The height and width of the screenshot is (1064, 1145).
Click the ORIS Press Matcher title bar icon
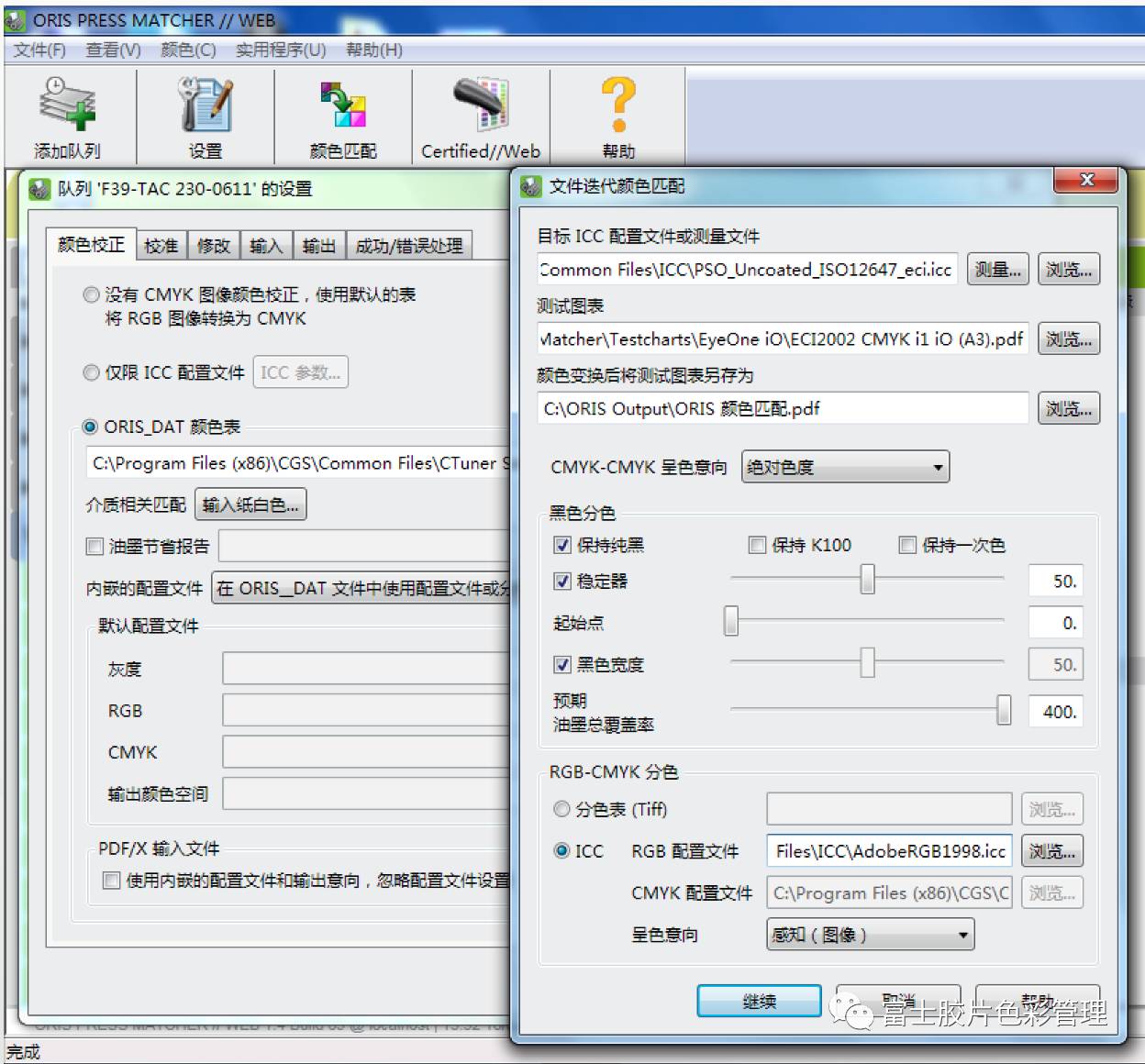16,19
